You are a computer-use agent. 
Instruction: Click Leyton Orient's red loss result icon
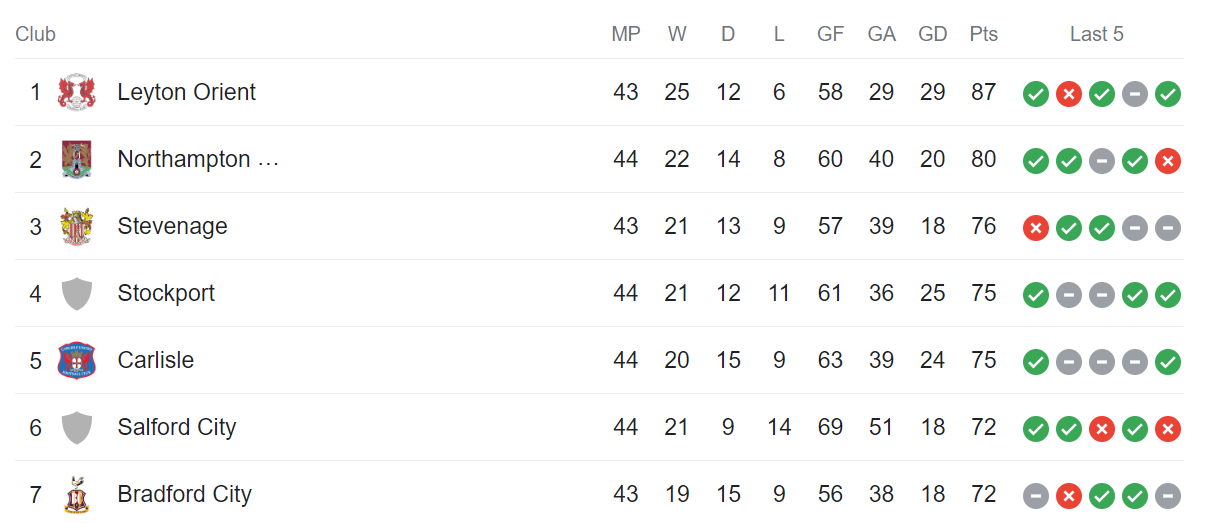click(1069, 94)
